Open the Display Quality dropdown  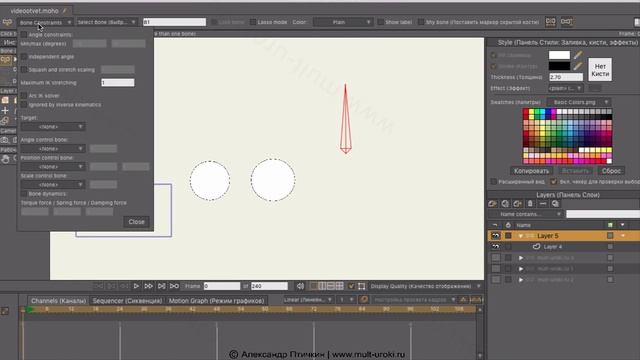click(x=425, y=286)
